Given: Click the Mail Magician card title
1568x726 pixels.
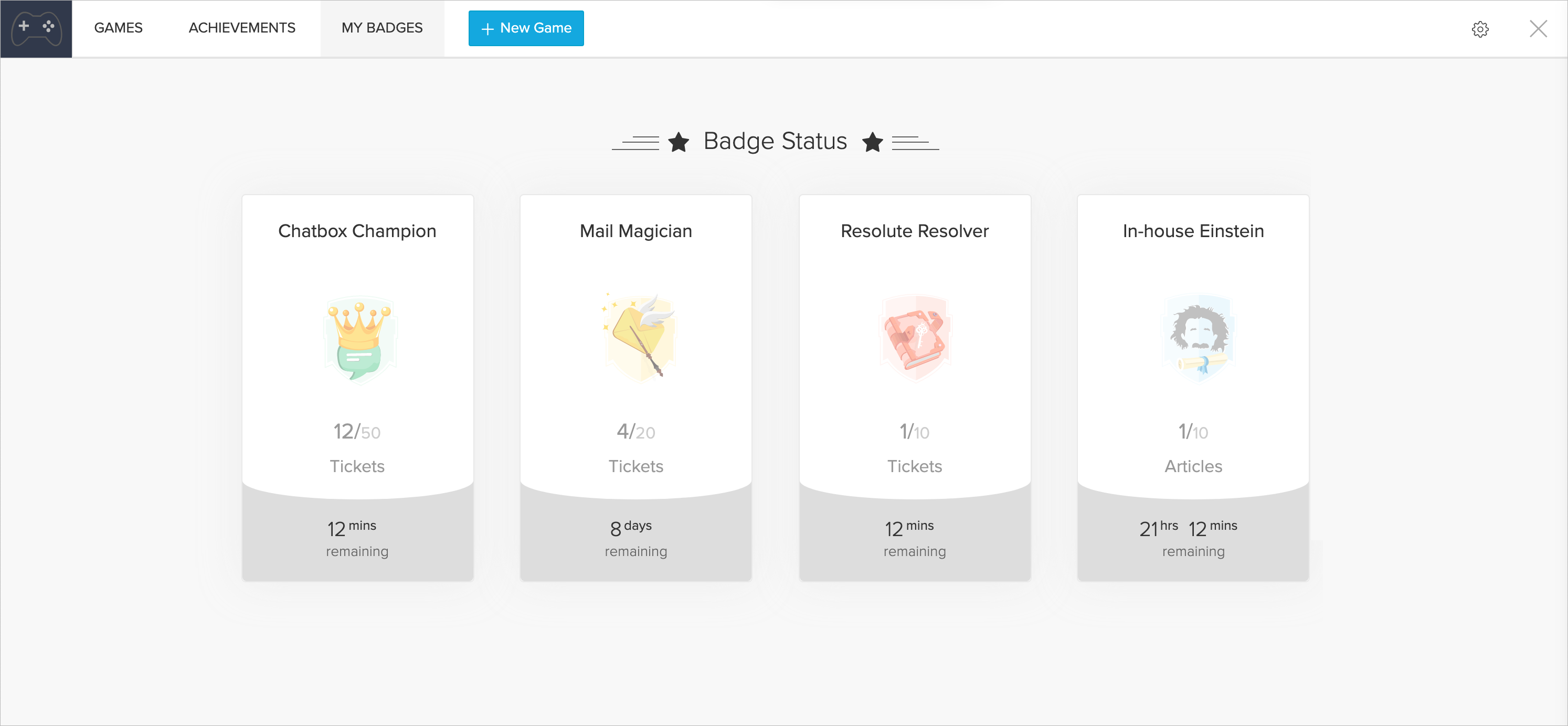Looking at the screenshot, I should 635,231.
